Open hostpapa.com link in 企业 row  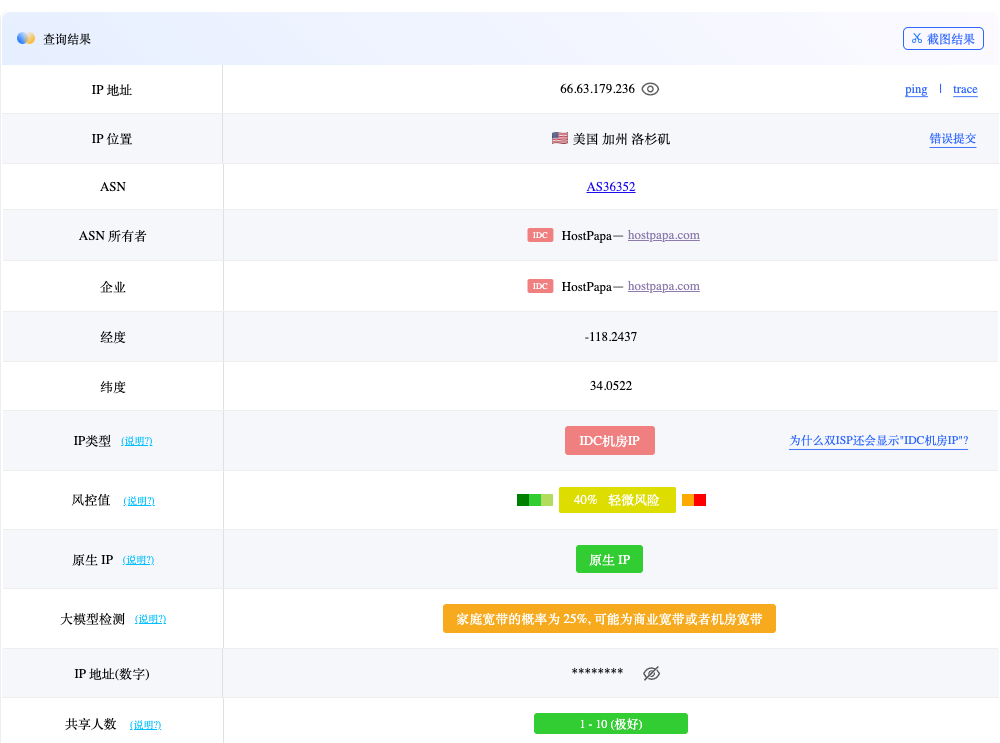663,286
